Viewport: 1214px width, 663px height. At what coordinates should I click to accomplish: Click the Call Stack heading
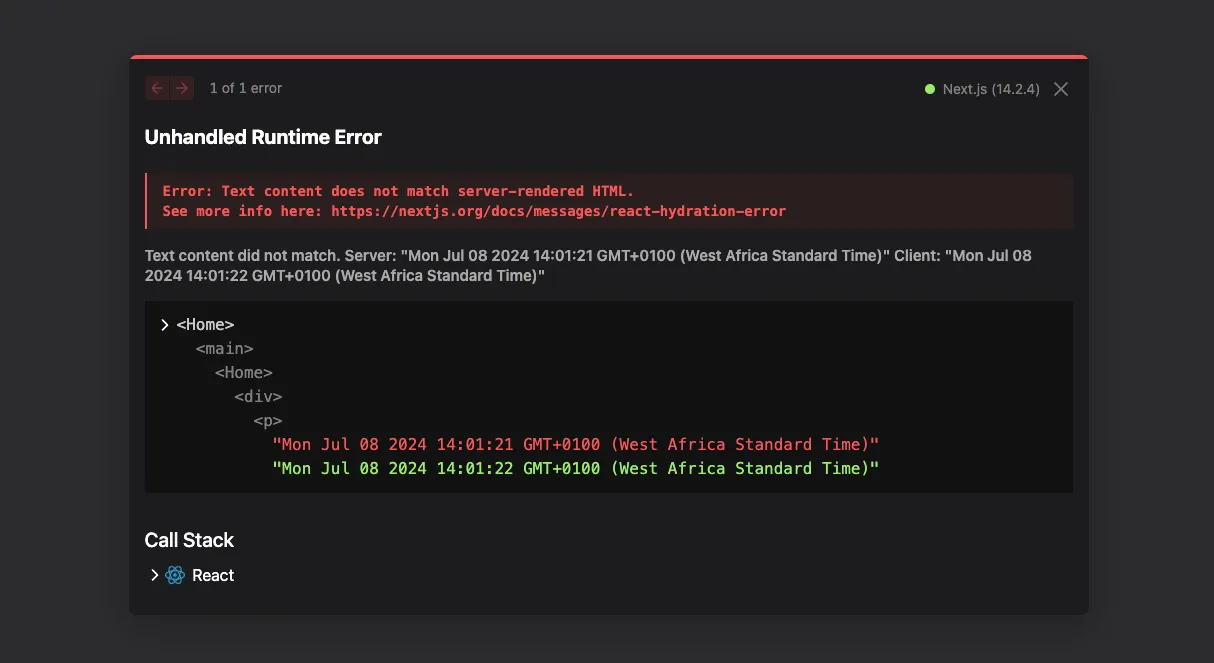pyautogui.click(x=189, y=540)
